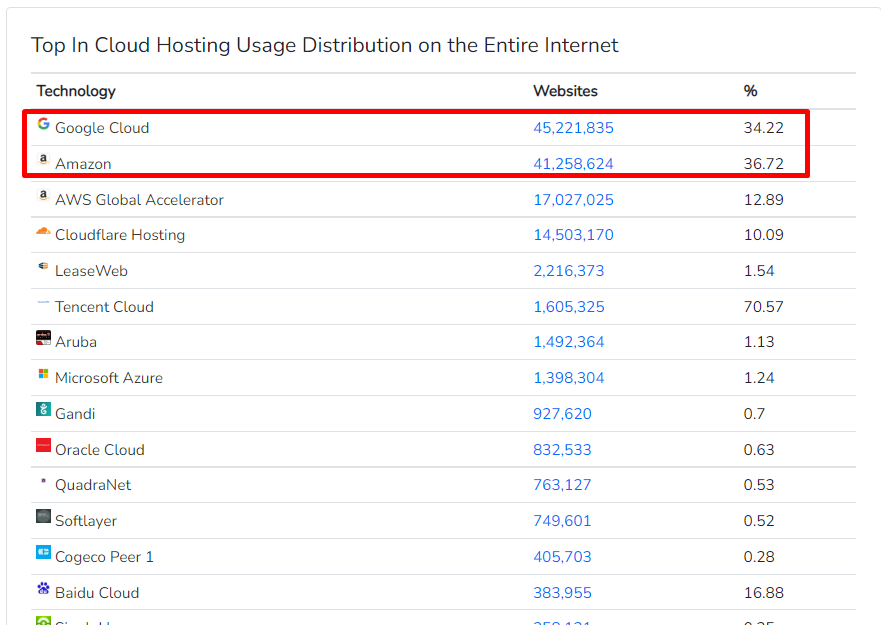The width and height of the screenshot is (881, 625).
Task: Click the 10.09 percentage value
Action: (764, 235)
